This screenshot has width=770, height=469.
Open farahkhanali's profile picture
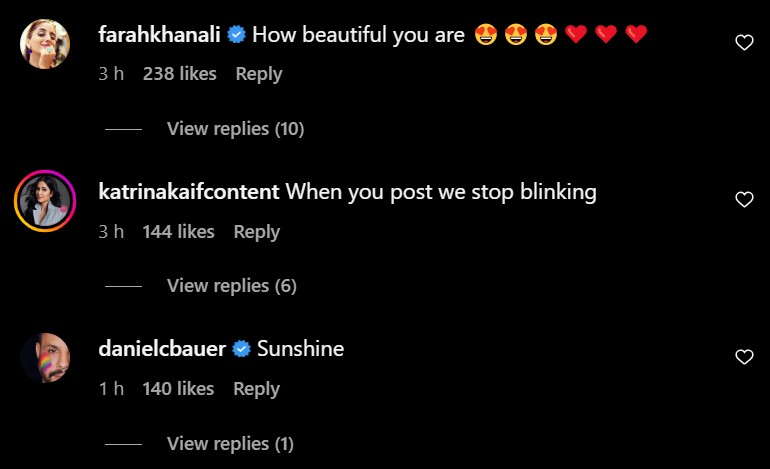[45, 44]
